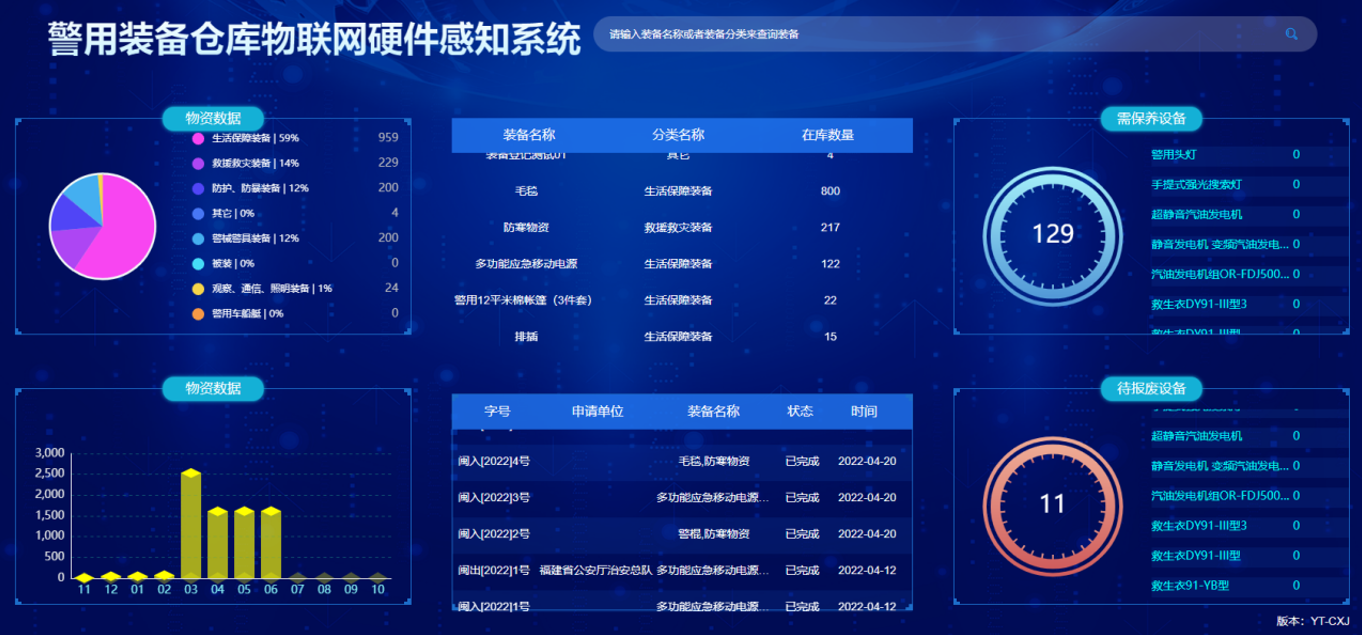Open 手提式强光搜索灯 in maintenance list
Screen dimensions: 1362x635
coord(1196,184)
